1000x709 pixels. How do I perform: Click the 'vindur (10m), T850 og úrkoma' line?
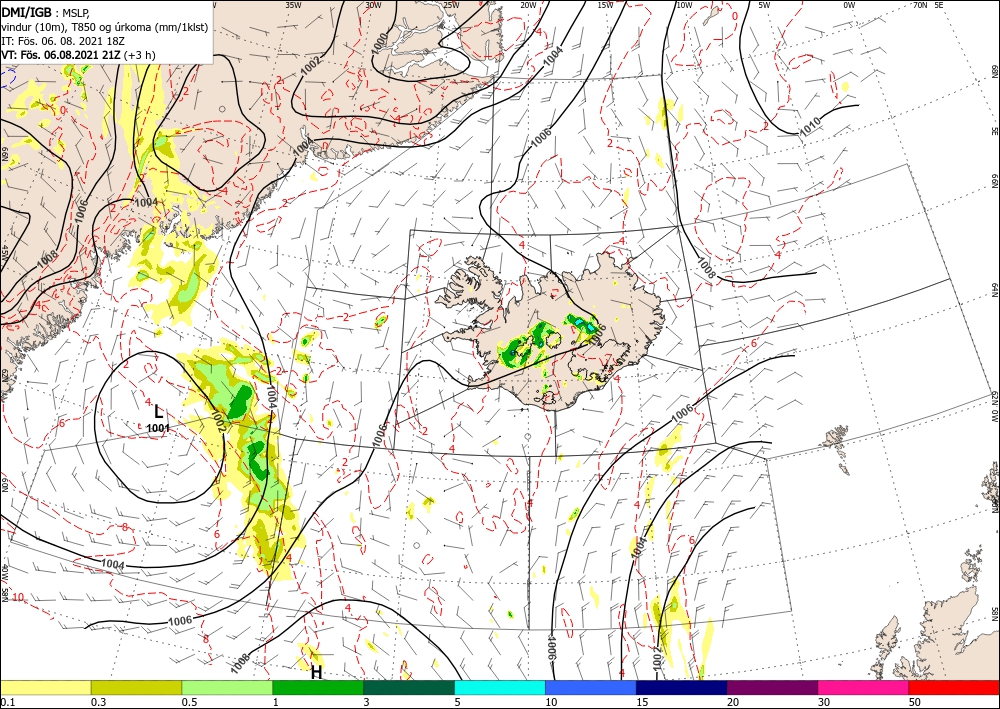[104, 27]
